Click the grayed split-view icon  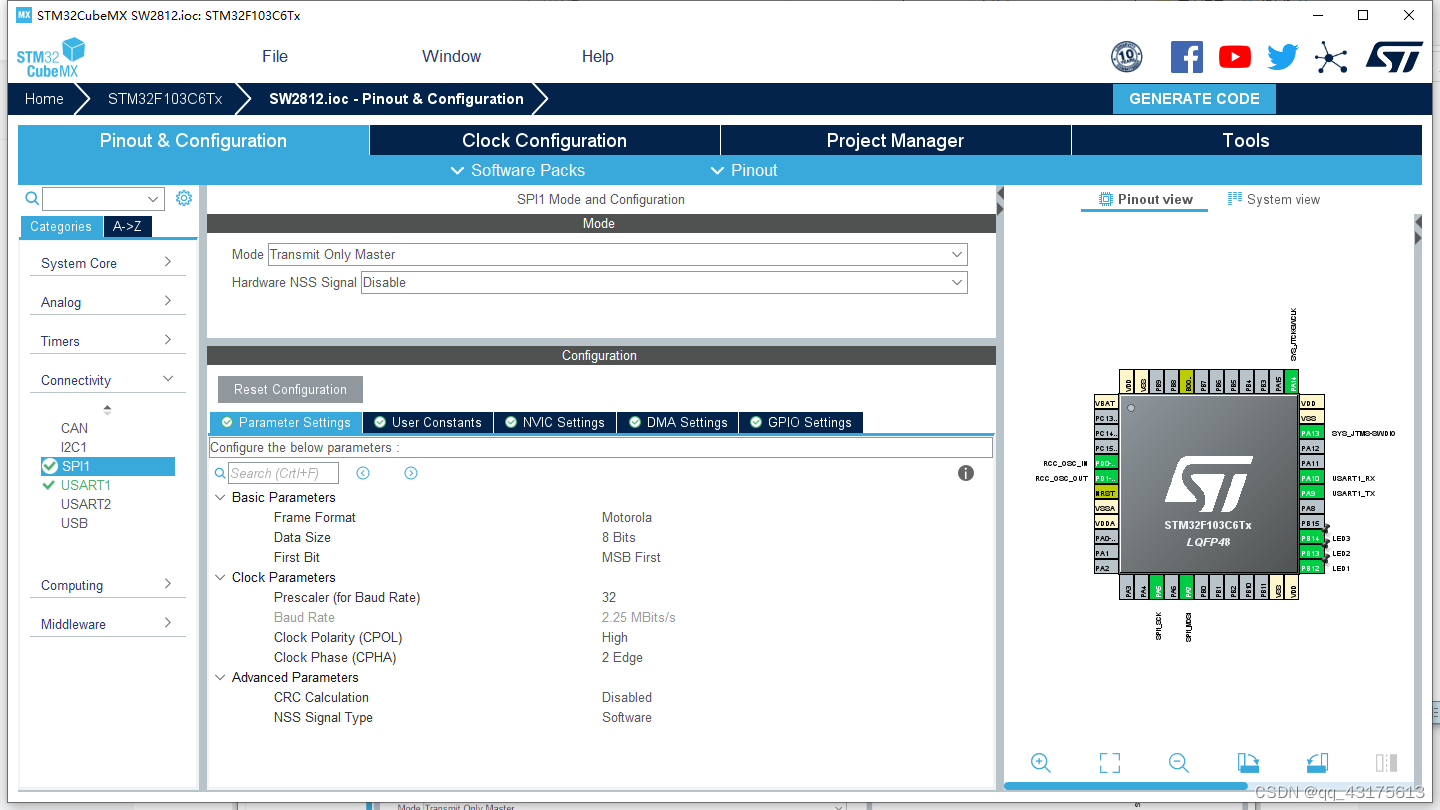[x=1386, y=763]
